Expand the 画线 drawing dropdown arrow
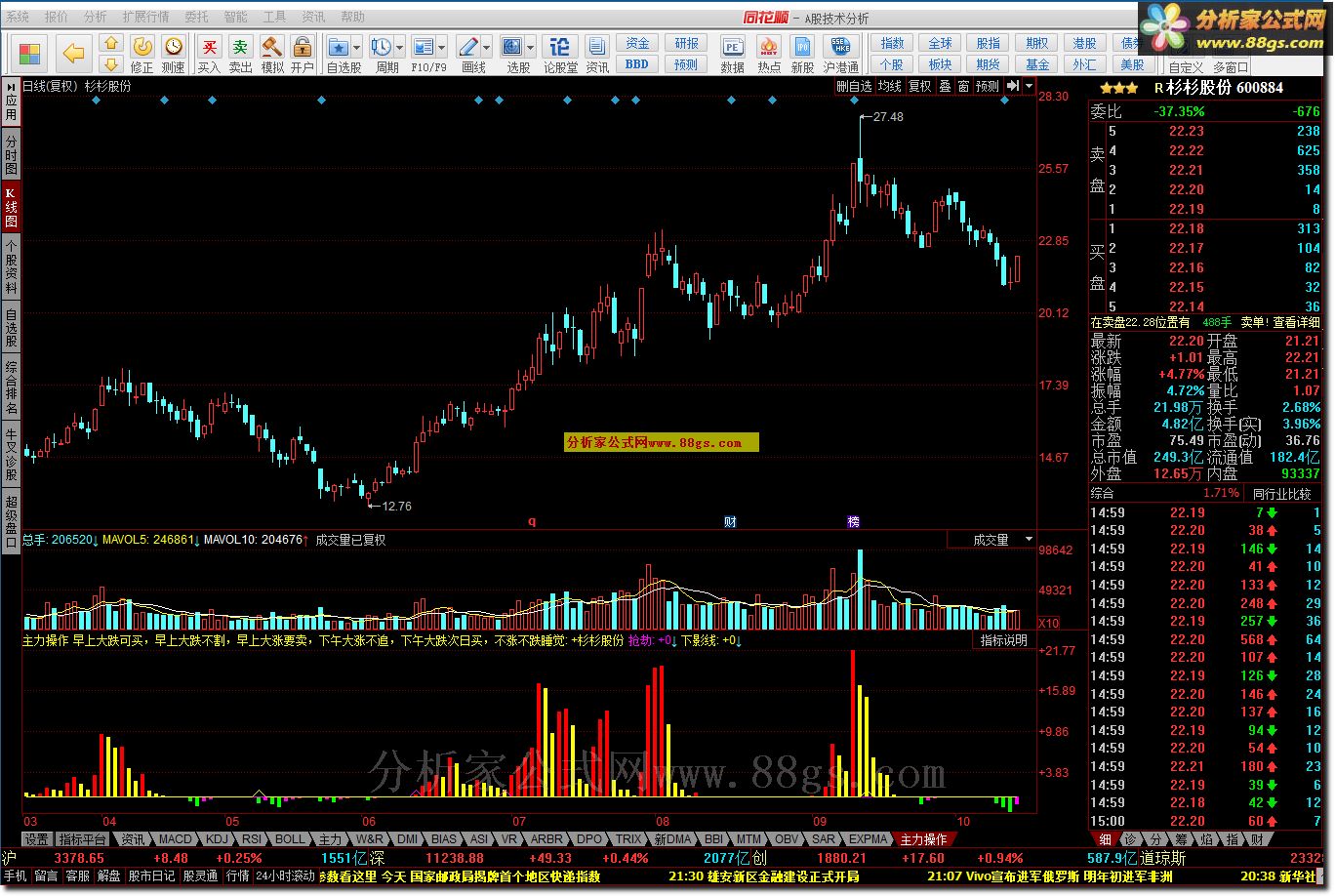 486,47
